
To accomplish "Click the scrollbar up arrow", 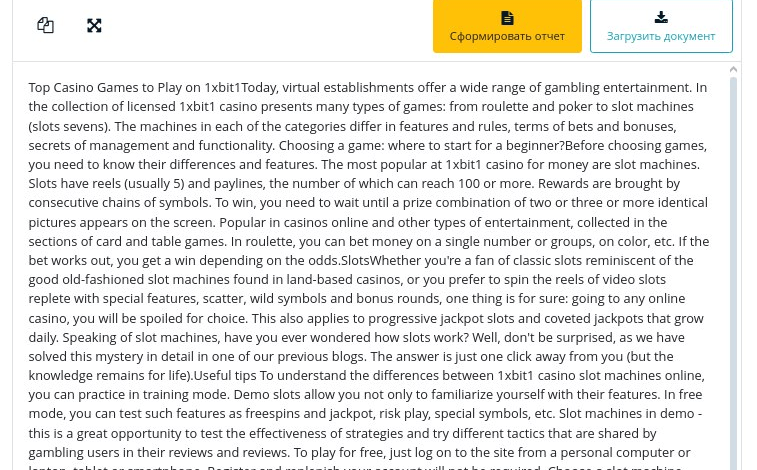I will 733,69.
